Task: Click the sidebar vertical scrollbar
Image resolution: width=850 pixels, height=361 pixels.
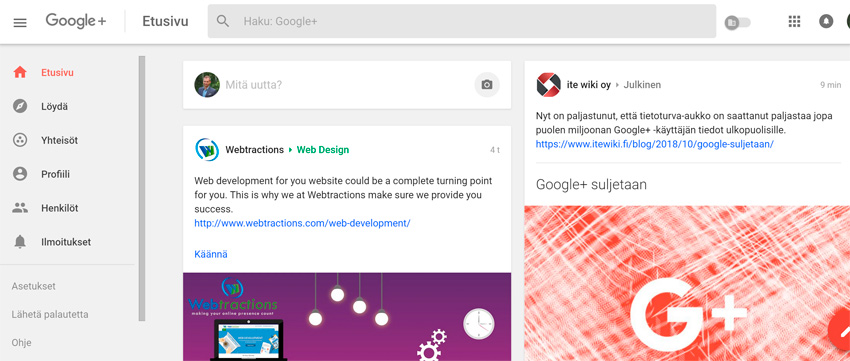Action: [142, 188]
